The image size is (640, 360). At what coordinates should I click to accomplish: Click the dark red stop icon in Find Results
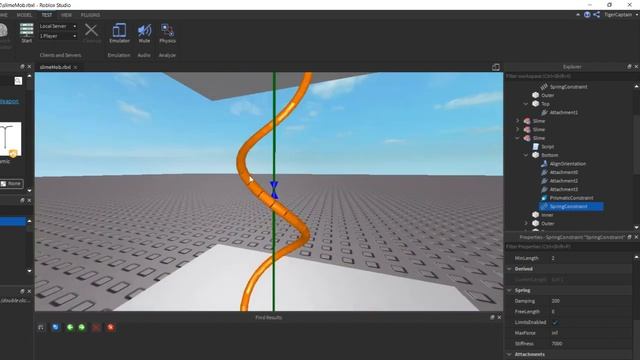[96, 327]
